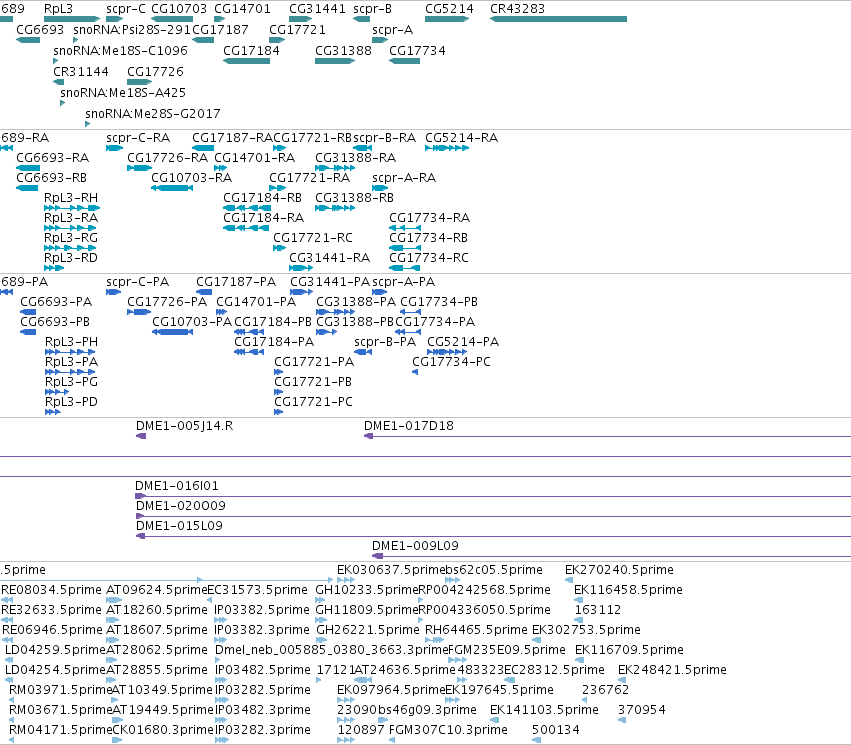Click BAC clone DME1-016I01
This screenshot has height=745, width=851.
point(177,487)
